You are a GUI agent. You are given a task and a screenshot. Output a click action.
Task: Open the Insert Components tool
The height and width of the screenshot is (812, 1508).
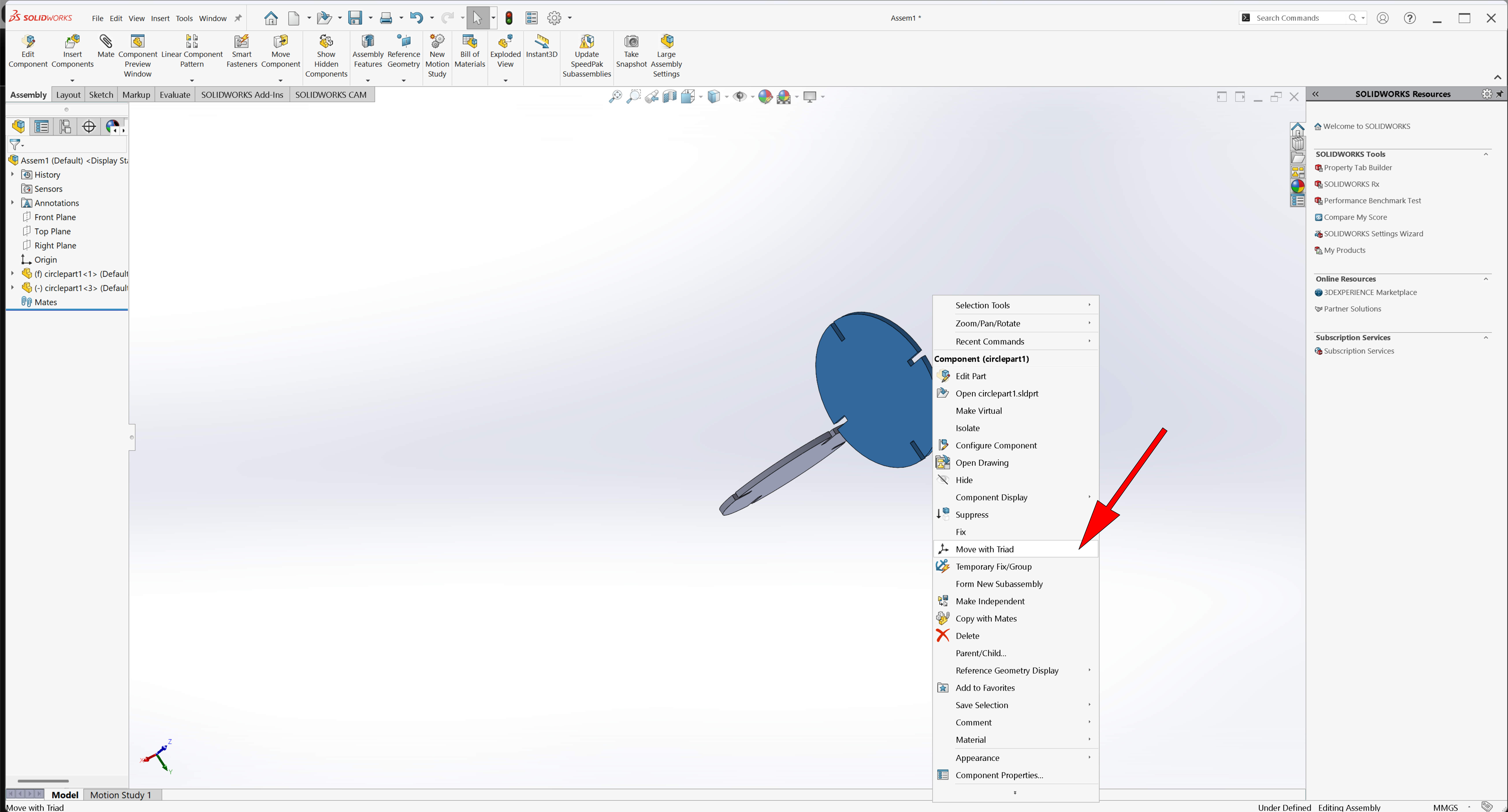click(72, 42)
